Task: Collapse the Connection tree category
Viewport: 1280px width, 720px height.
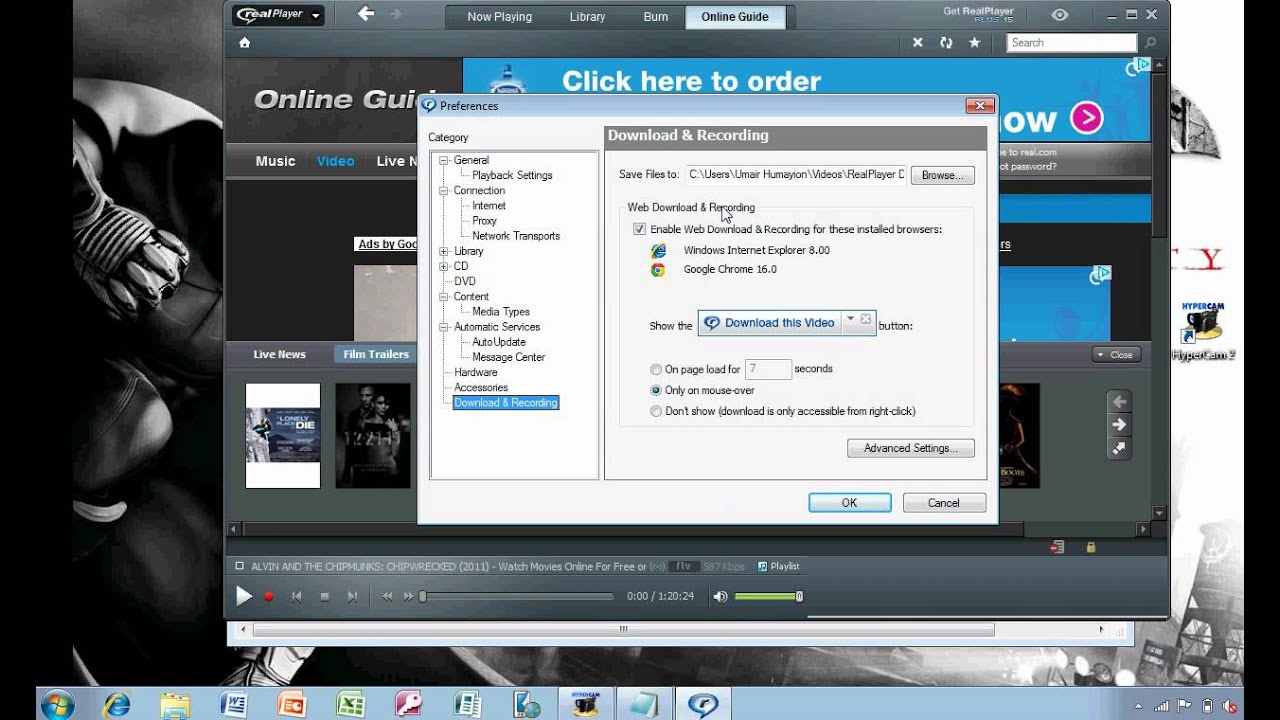Action: (444, 190)
